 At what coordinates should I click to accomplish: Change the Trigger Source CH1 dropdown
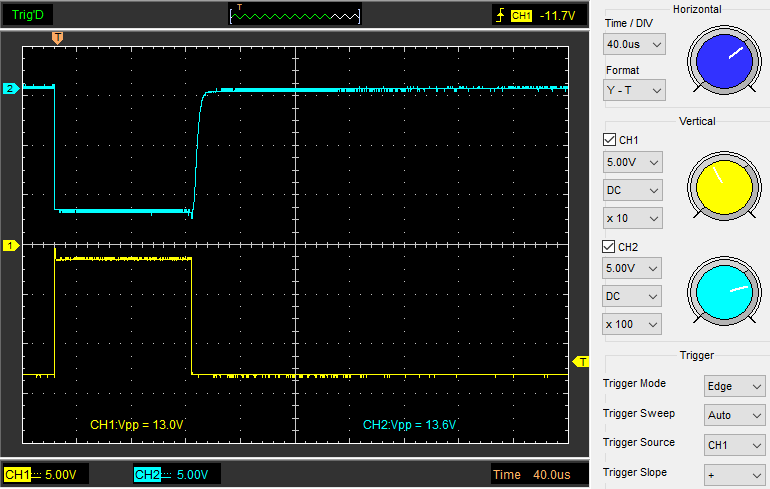coord(734,445)
